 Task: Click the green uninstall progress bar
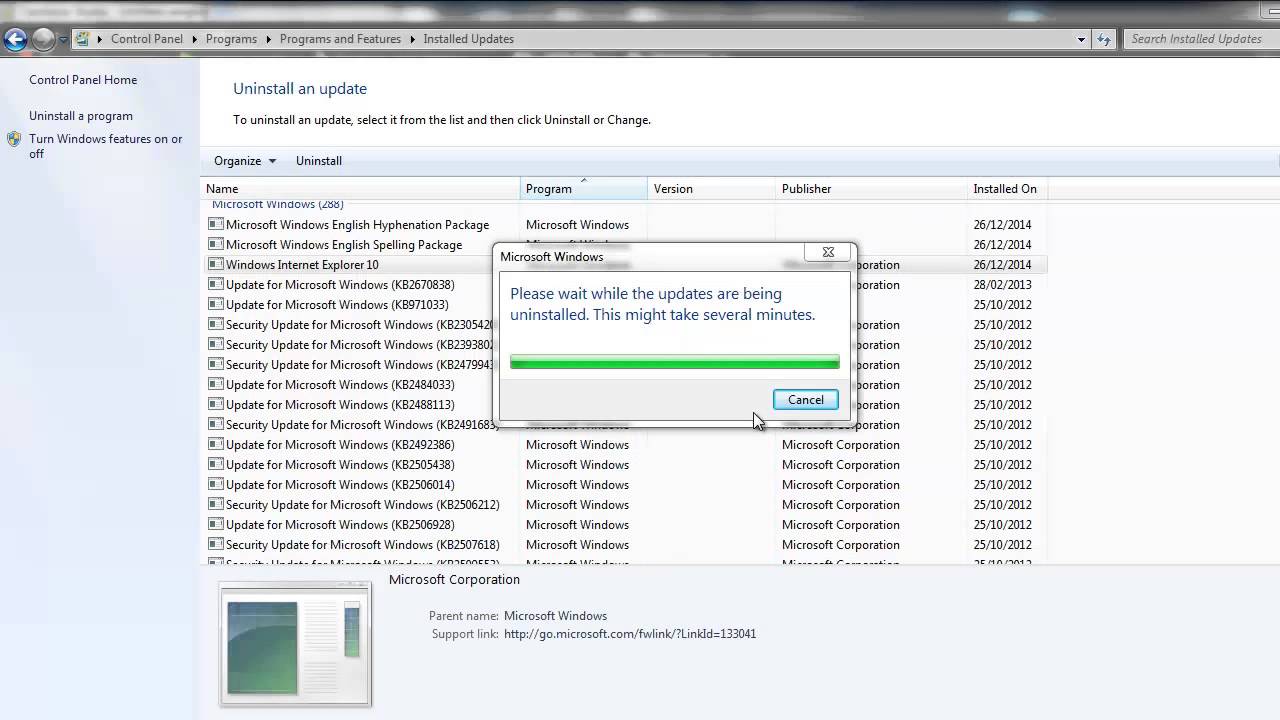coord(675,362)
